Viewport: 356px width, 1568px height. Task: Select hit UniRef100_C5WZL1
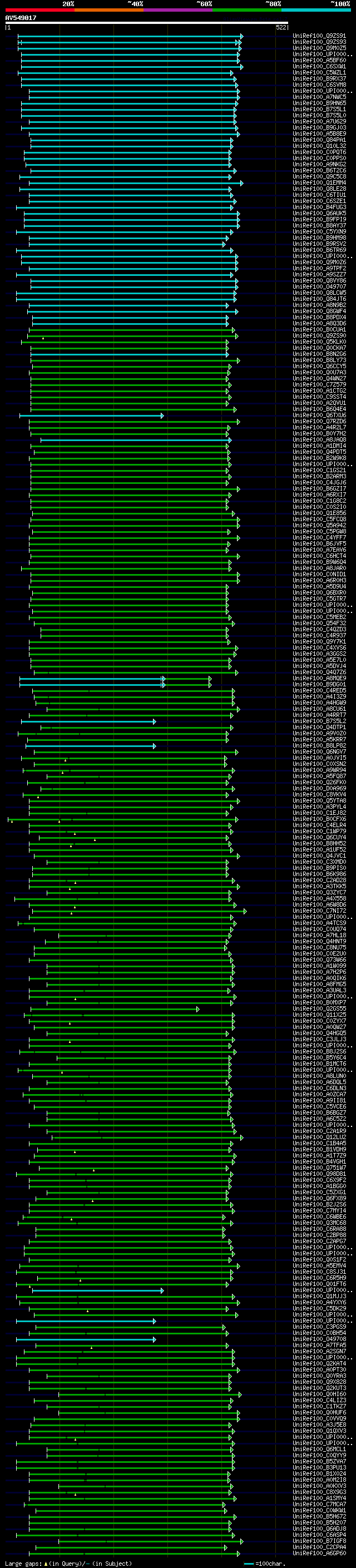click(x=319, y=73)
